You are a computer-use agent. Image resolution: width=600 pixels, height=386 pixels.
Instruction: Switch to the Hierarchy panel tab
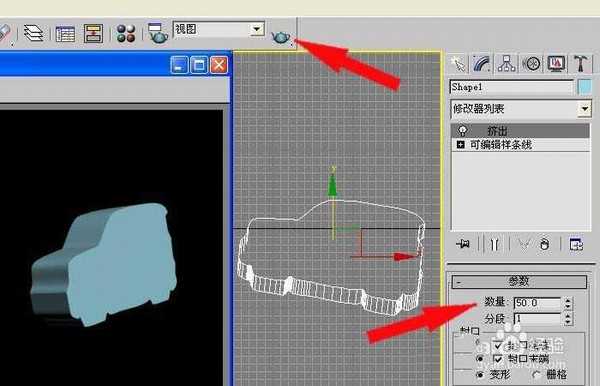[x=507, y=64]
